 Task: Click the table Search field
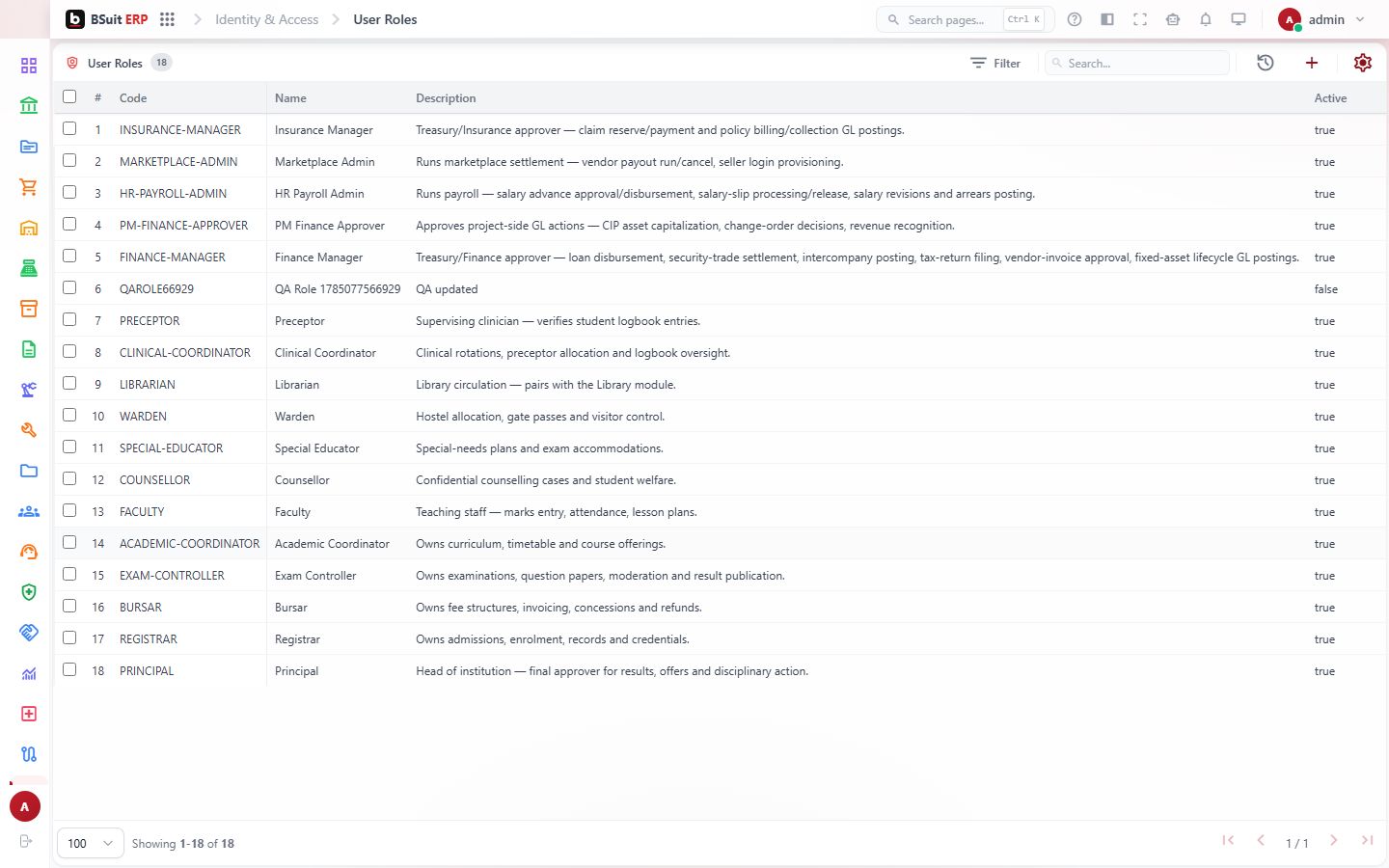tap(1137, 63)
